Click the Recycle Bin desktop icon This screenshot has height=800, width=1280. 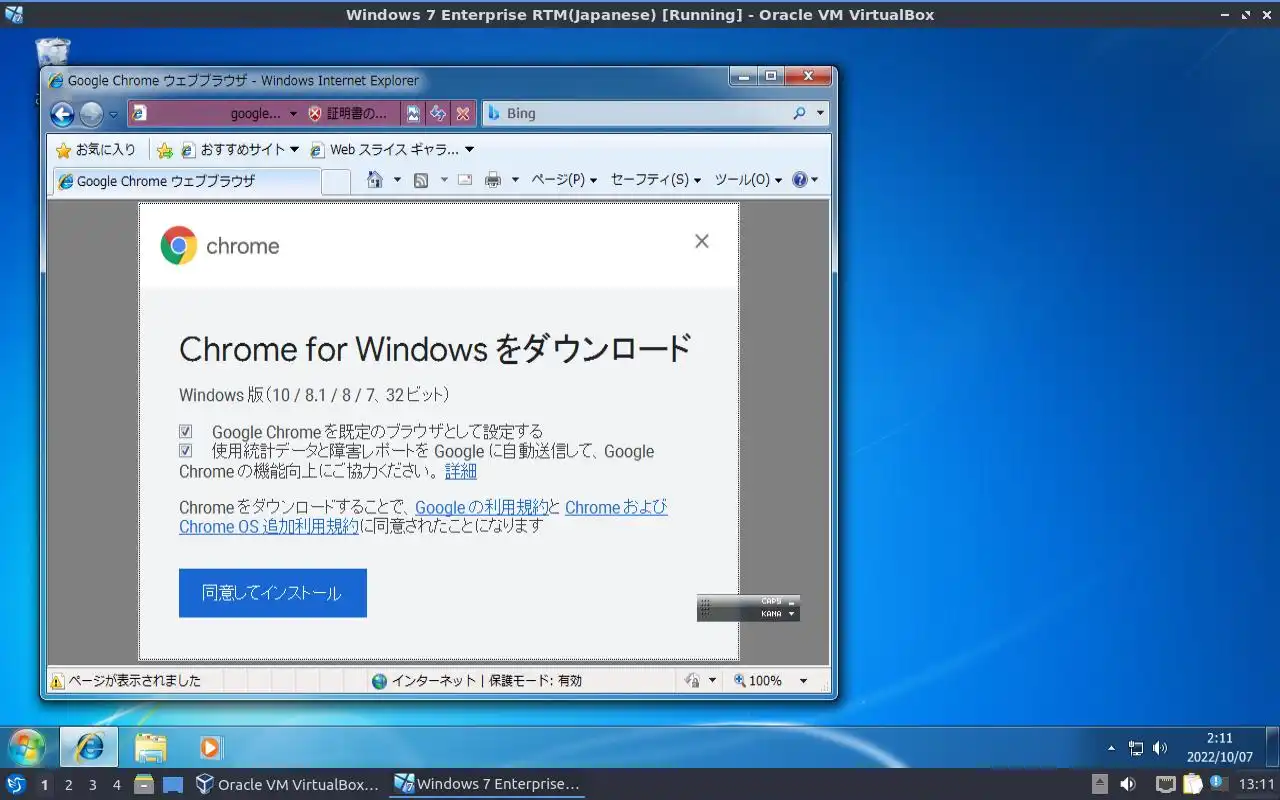click(x=52, y=54)
